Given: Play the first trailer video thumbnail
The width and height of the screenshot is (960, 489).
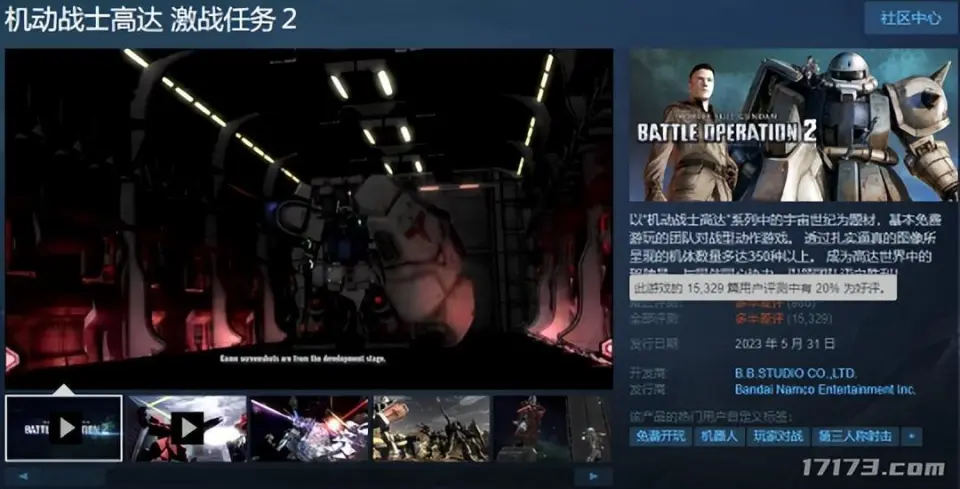Looking at the screenshot, I should (64, 428).
